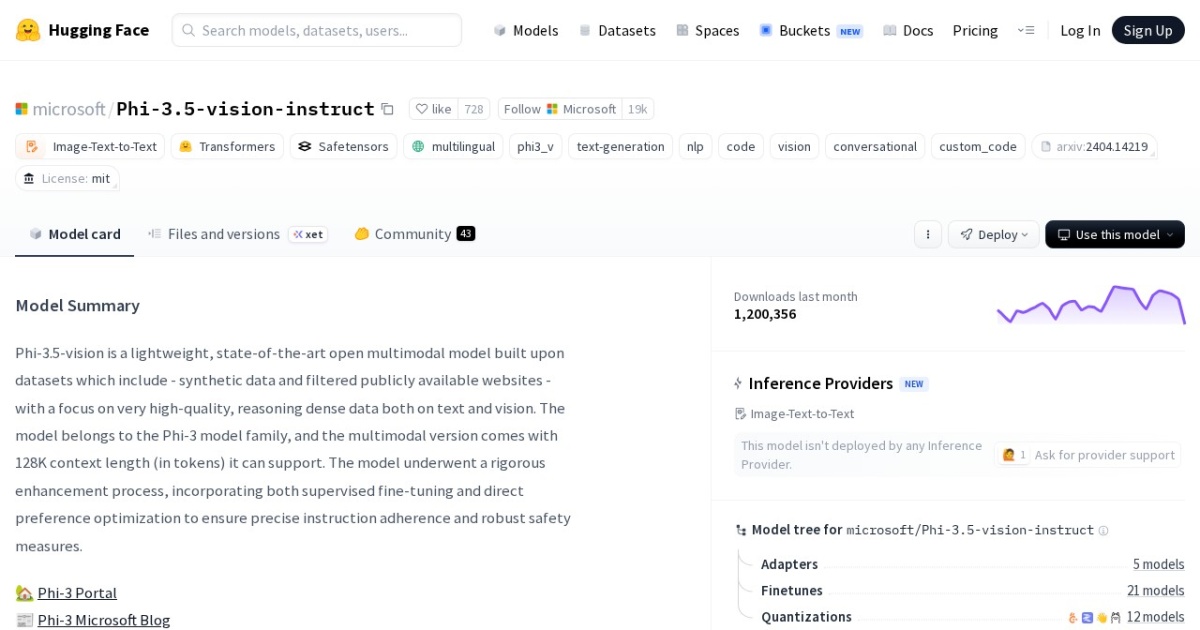Expand the License mit disclosure
The width and height of the screenshot is (1200, 630).
67,179
